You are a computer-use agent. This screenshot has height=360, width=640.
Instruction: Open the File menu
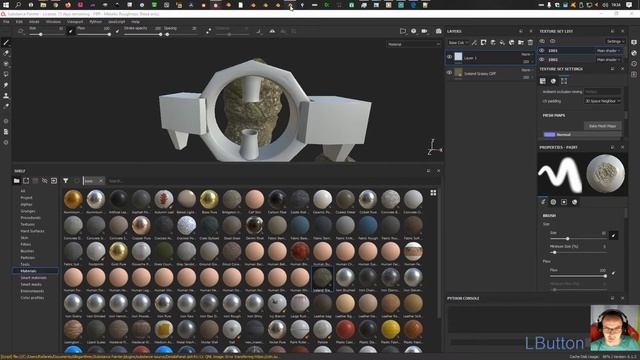pos(6,22)
